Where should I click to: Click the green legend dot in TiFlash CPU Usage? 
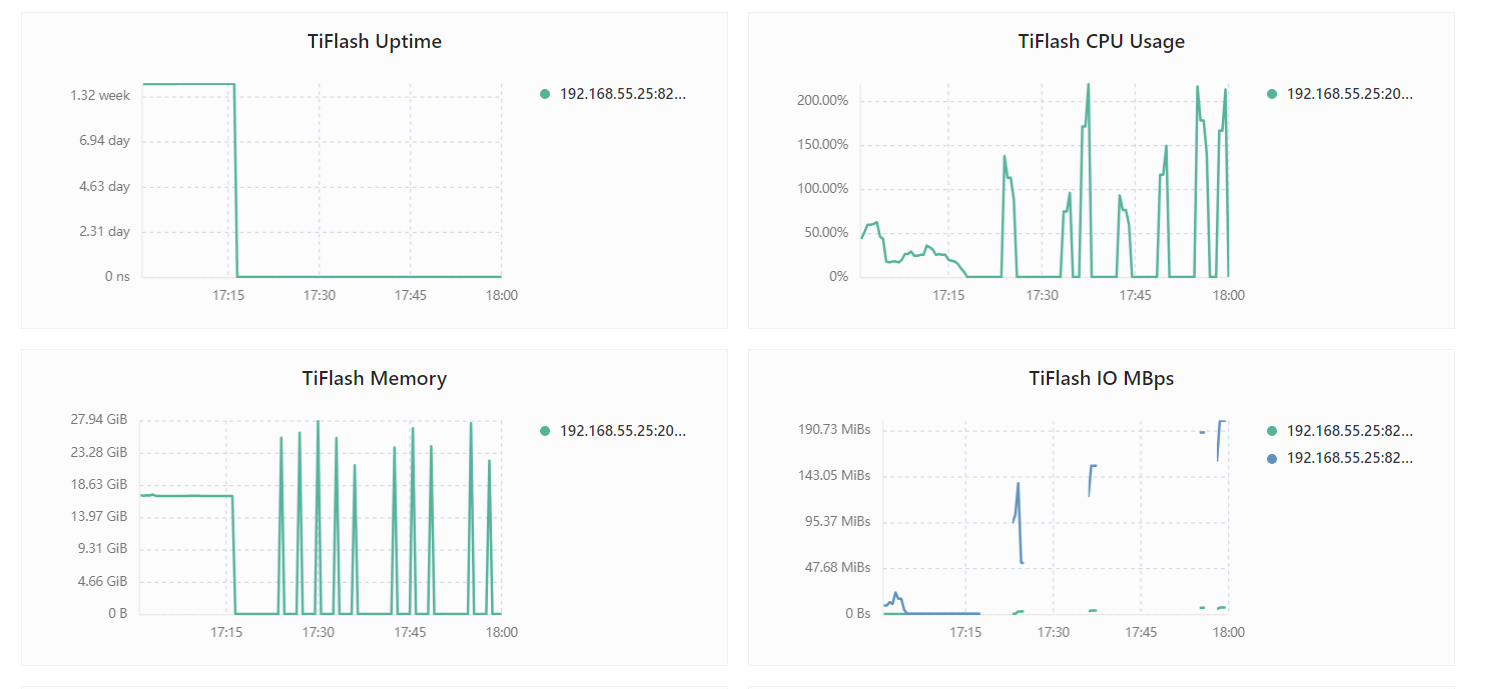coord(1272,94)
